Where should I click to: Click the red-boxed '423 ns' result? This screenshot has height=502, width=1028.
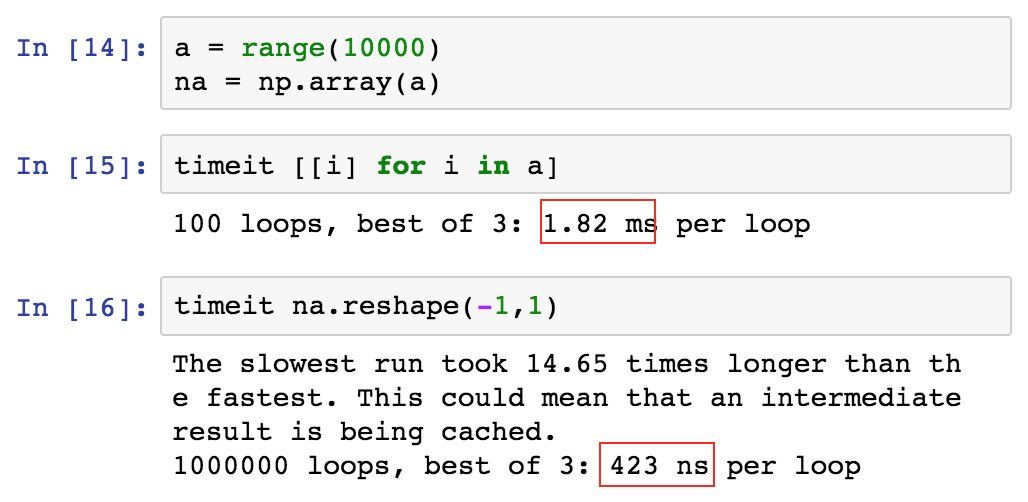point(656,465)
